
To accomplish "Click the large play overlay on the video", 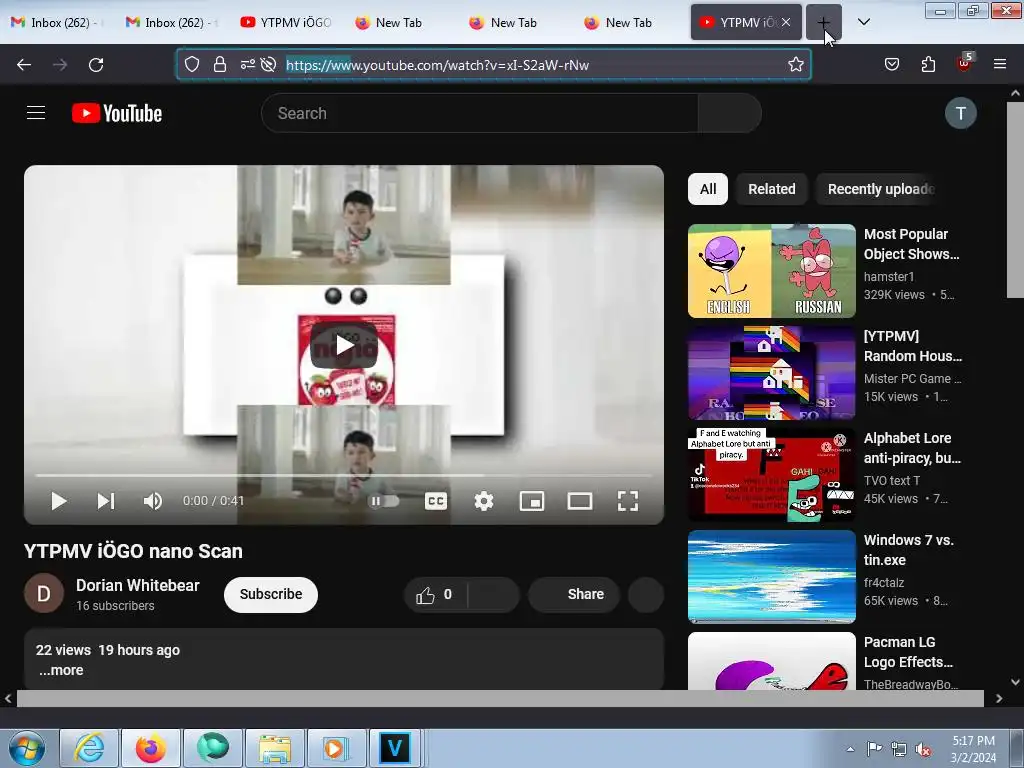I will click(344, 345).
